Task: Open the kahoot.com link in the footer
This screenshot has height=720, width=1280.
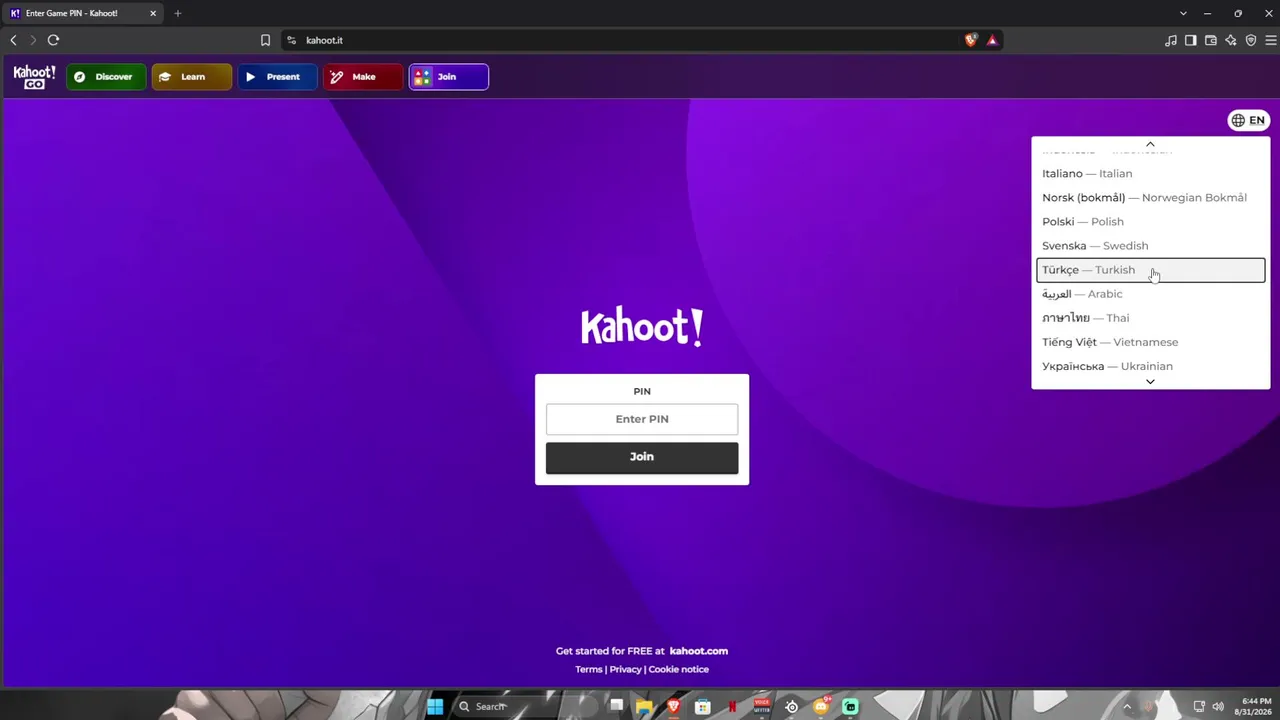Action: [698, 651]
